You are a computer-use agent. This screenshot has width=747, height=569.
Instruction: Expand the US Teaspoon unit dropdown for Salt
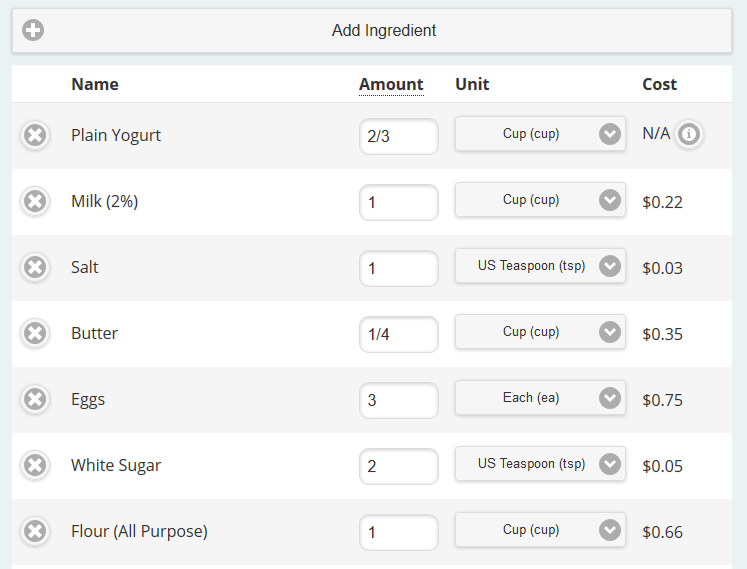click(x=540, y=266)
